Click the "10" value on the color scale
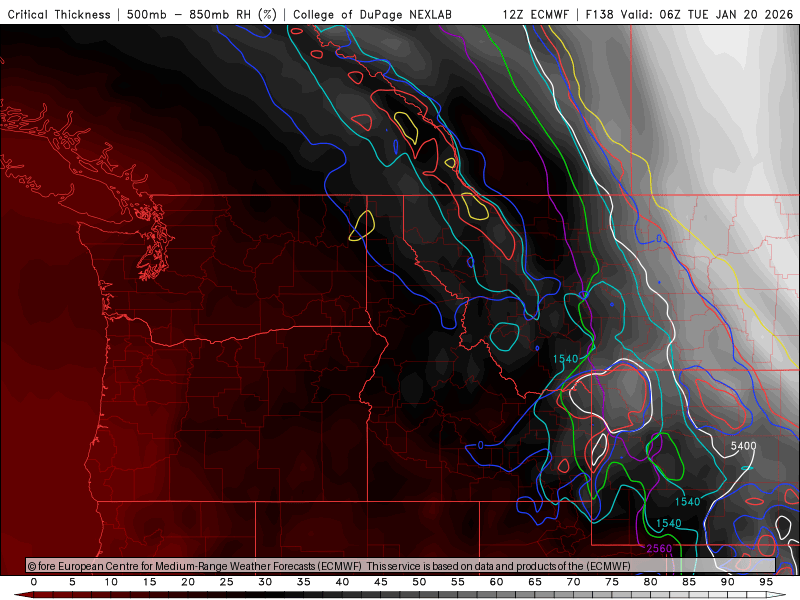 (111, 582)
